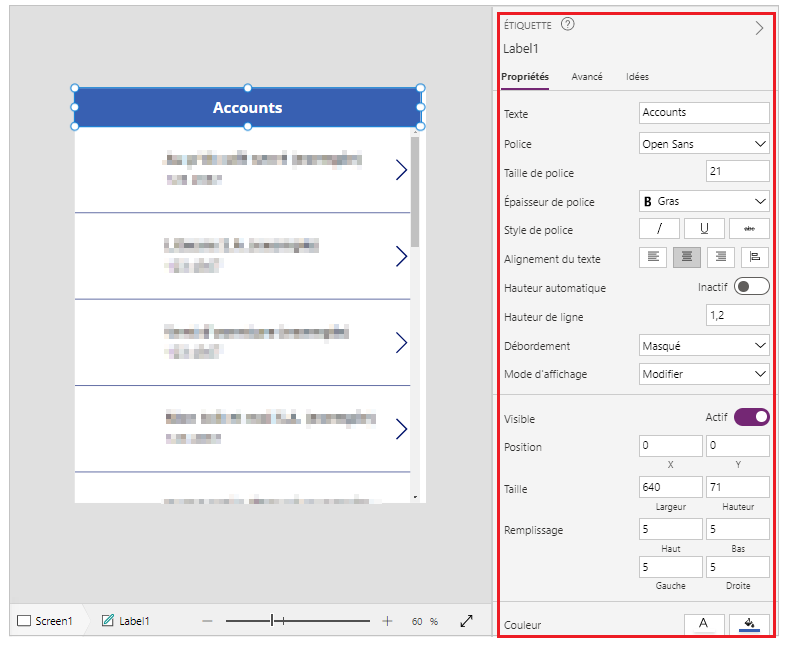Zoom in with the plus button
The image size is (787, 648).
[387, 621]
